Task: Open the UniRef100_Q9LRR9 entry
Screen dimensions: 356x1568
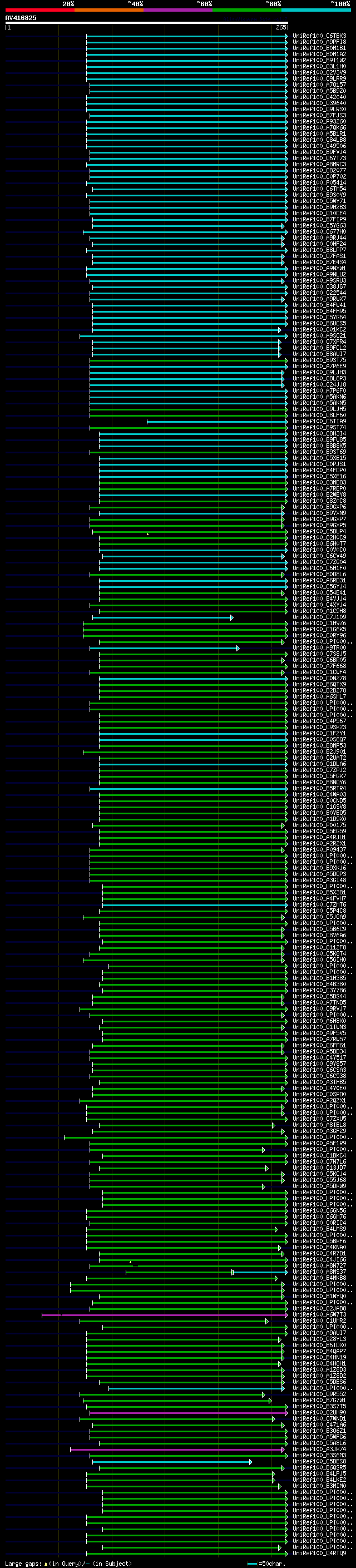Action: pos(319,78)
